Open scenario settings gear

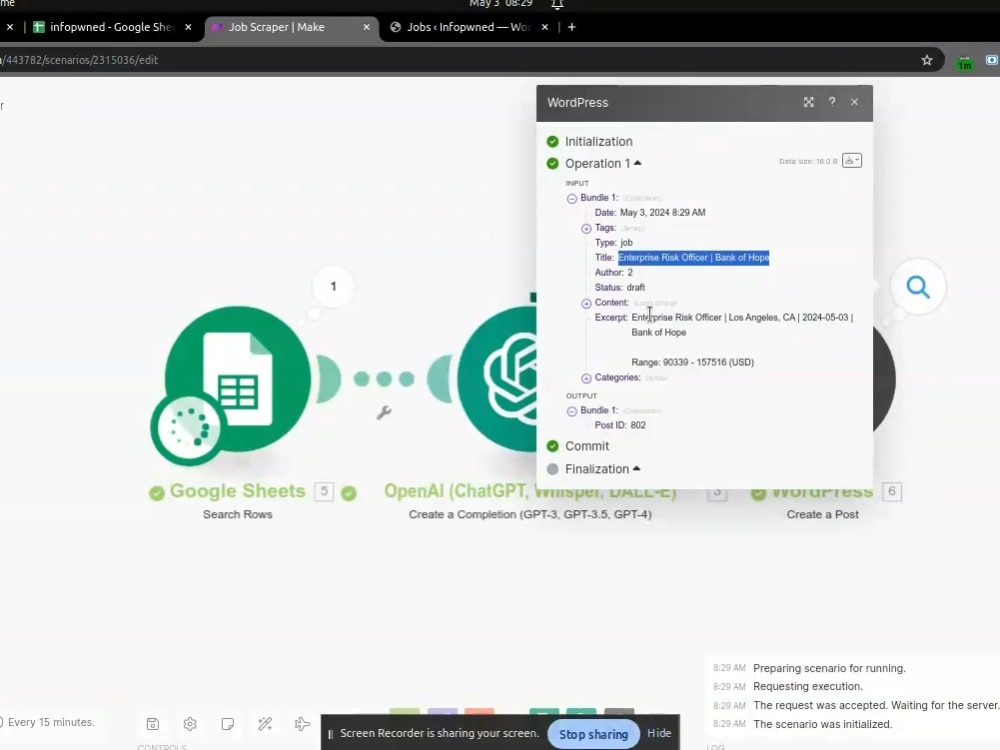point(190,724)
